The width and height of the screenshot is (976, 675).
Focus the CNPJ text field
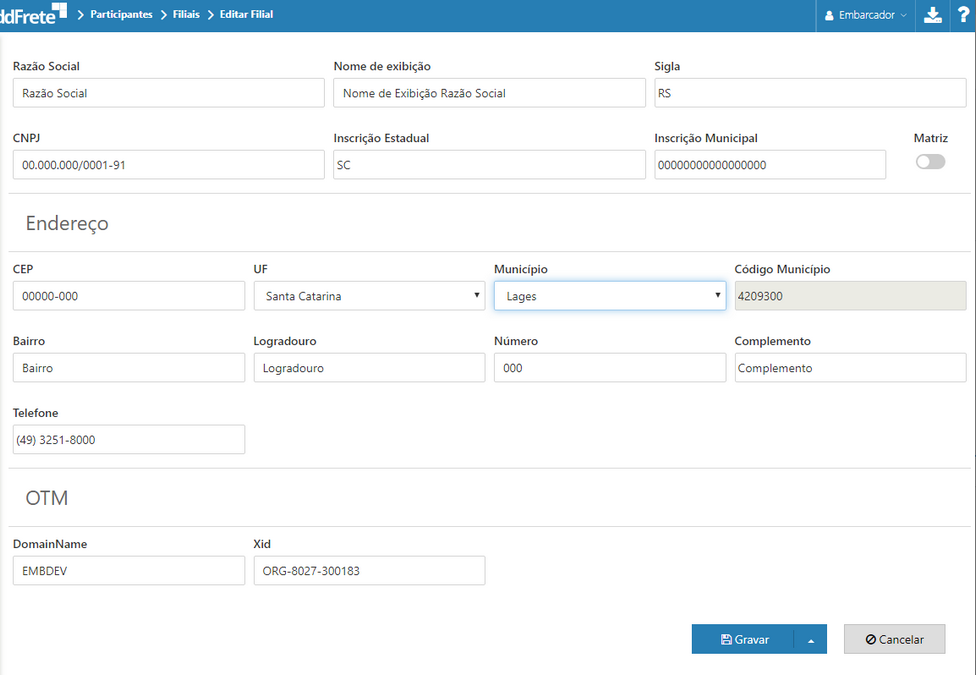pyautogui.click(x=168, y=165)
